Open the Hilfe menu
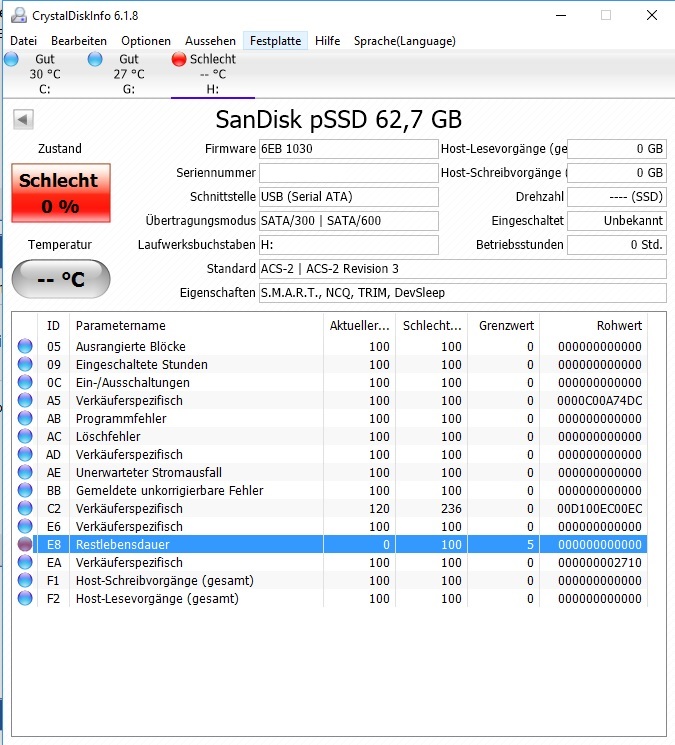This screenshot has height=745, width=675. click(x=327, y=41)
